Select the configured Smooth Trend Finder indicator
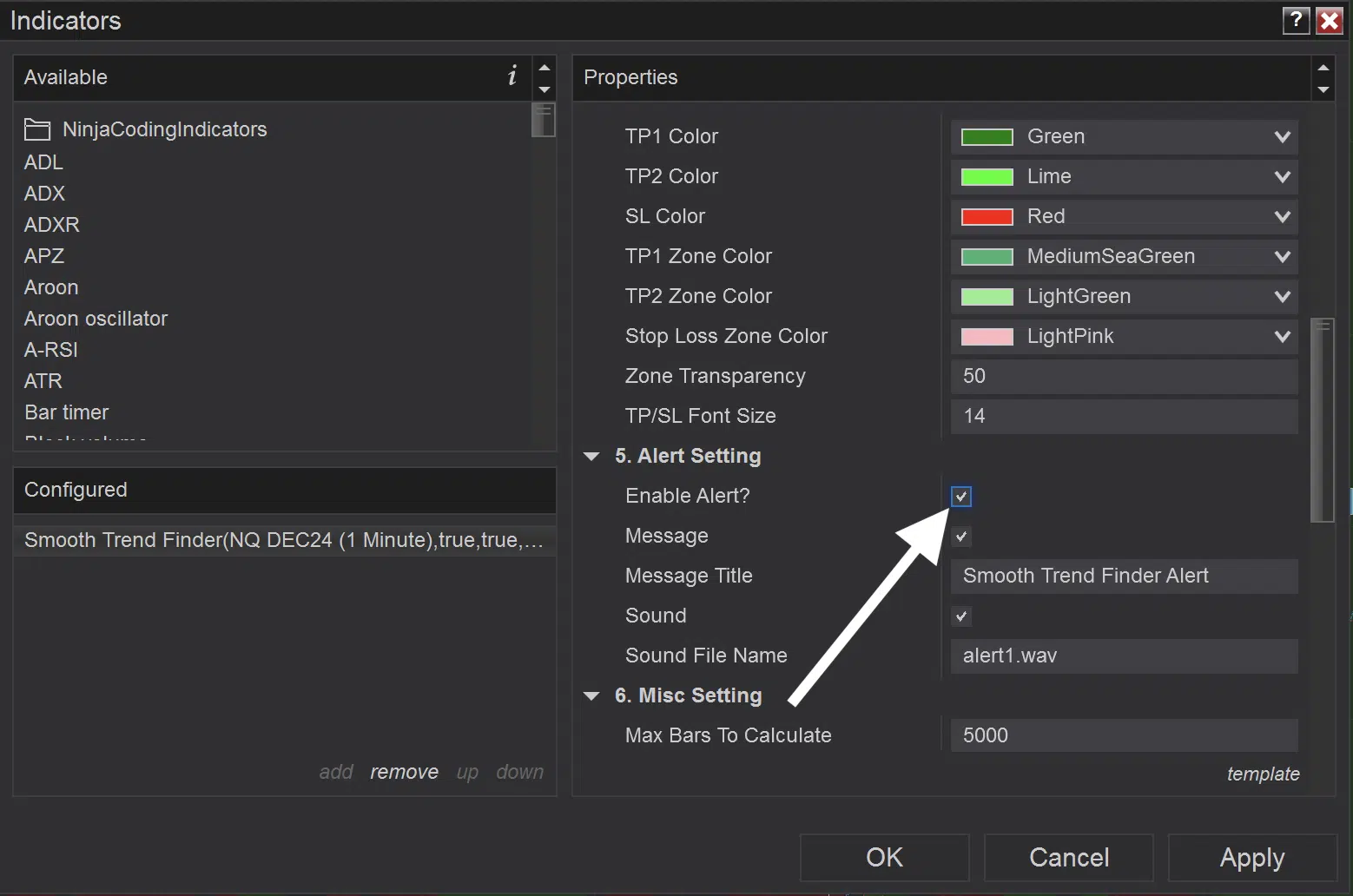This screenshot has height=896, width=1353. [x=285, y=540]
